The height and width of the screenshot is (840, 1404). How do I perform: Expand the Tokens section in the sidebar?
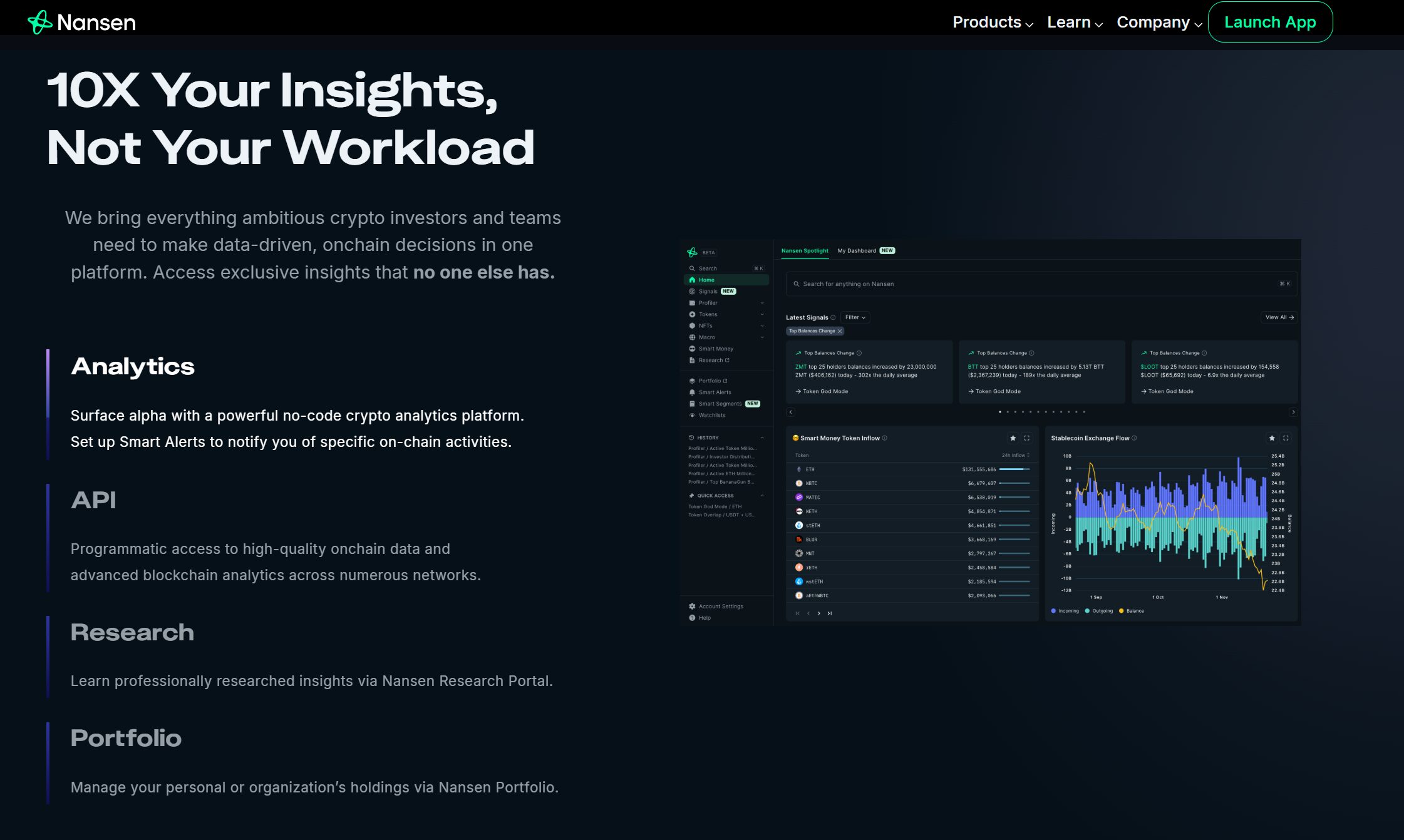click(761, 314)
